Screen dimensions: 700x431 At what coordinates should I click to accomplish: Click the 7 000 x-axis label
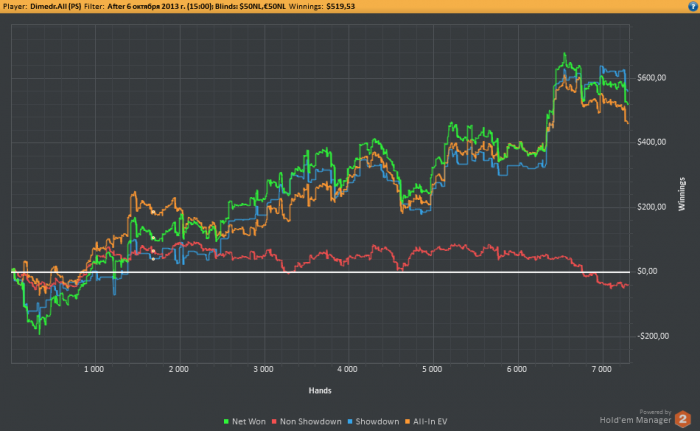pos(601,369)
